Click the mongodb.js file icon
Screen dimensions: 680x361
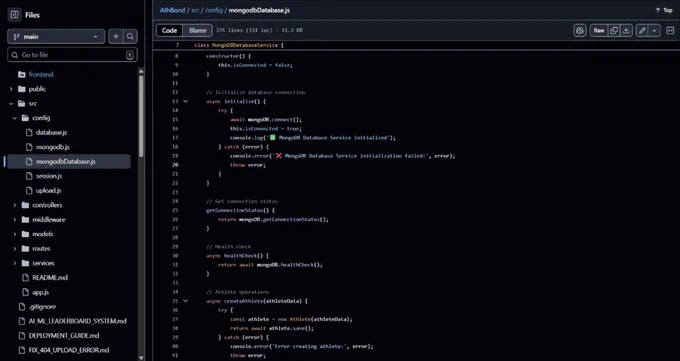click(29, 147)
